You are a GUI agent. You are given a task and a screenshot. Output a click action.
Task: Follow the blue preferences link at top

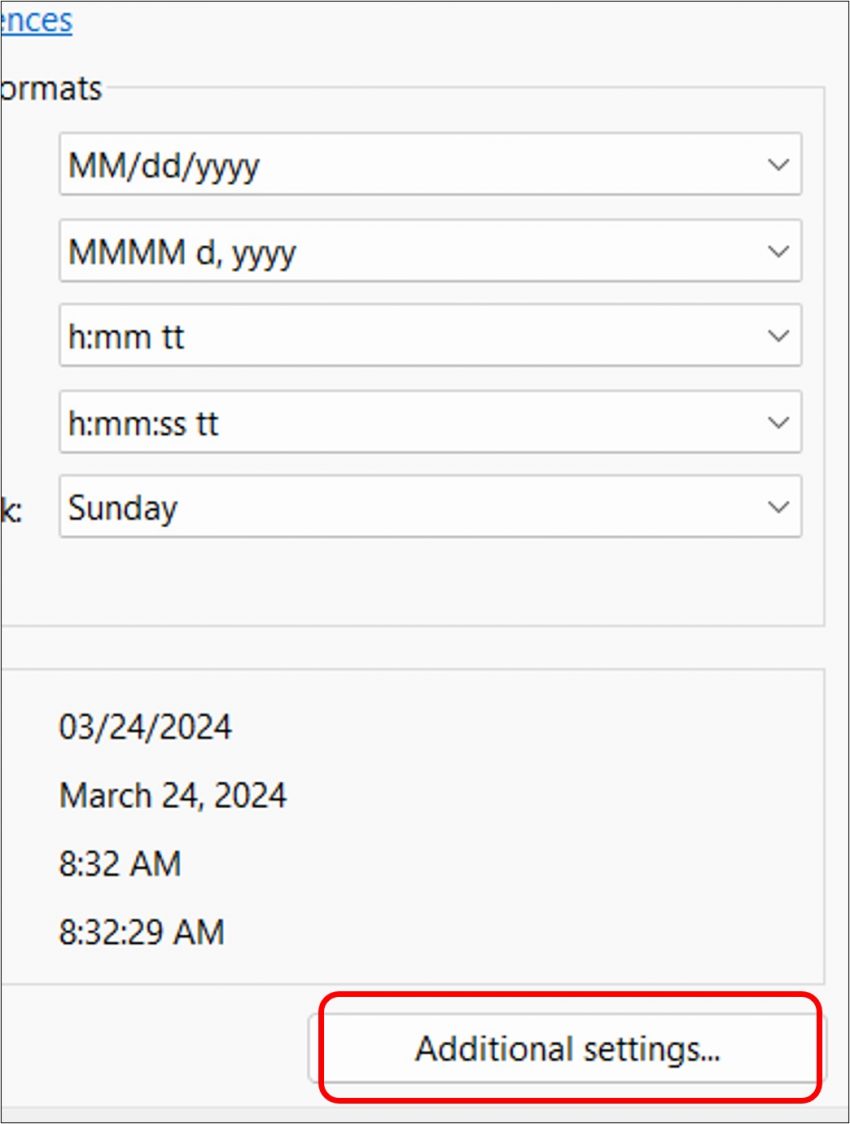(36, 20)
